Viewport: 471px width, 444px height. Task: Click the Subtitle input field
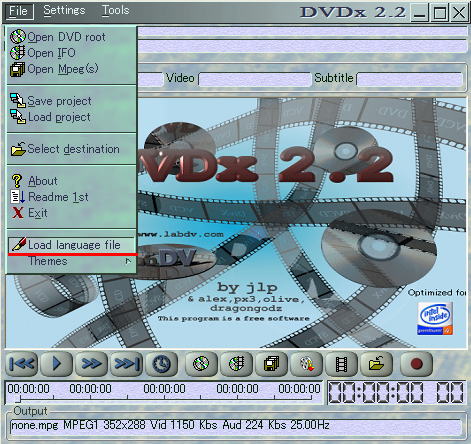tap(410, 80)
